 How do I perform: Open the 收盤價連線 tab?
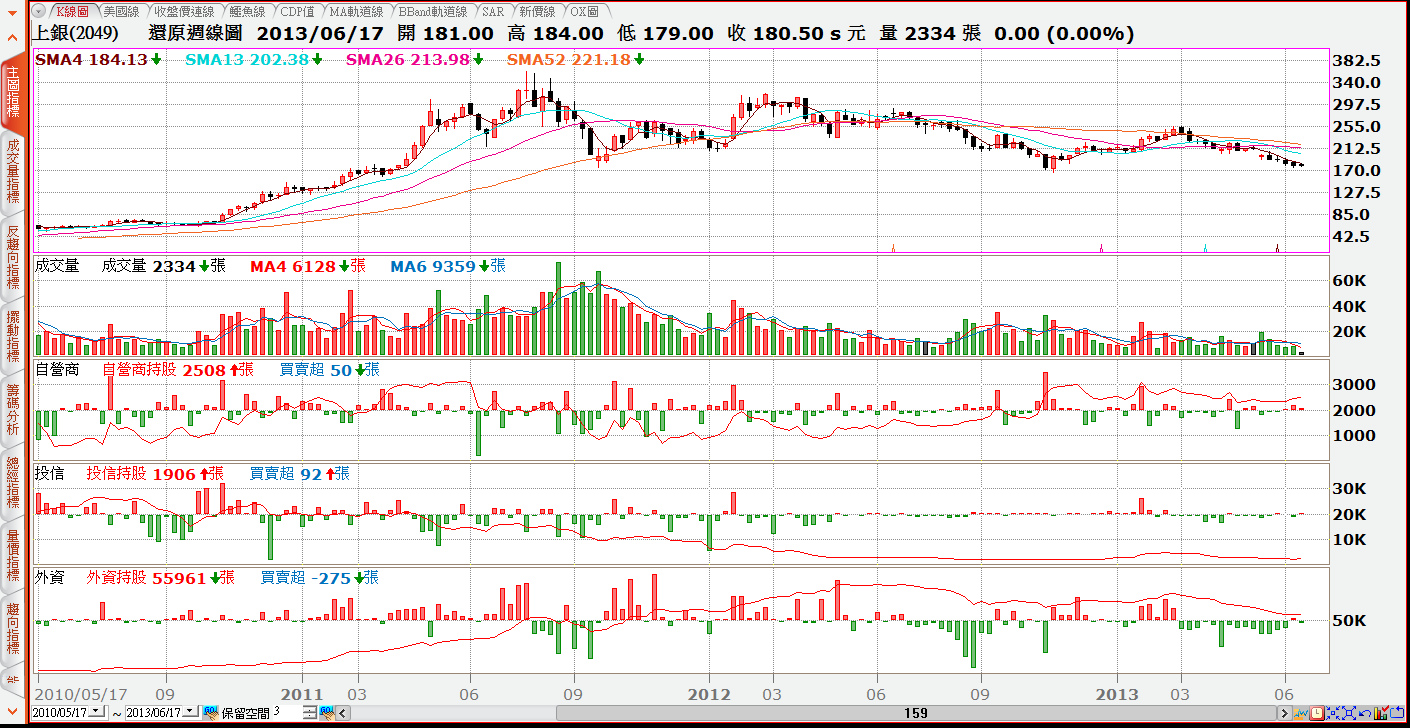click(x=184, y=11)
